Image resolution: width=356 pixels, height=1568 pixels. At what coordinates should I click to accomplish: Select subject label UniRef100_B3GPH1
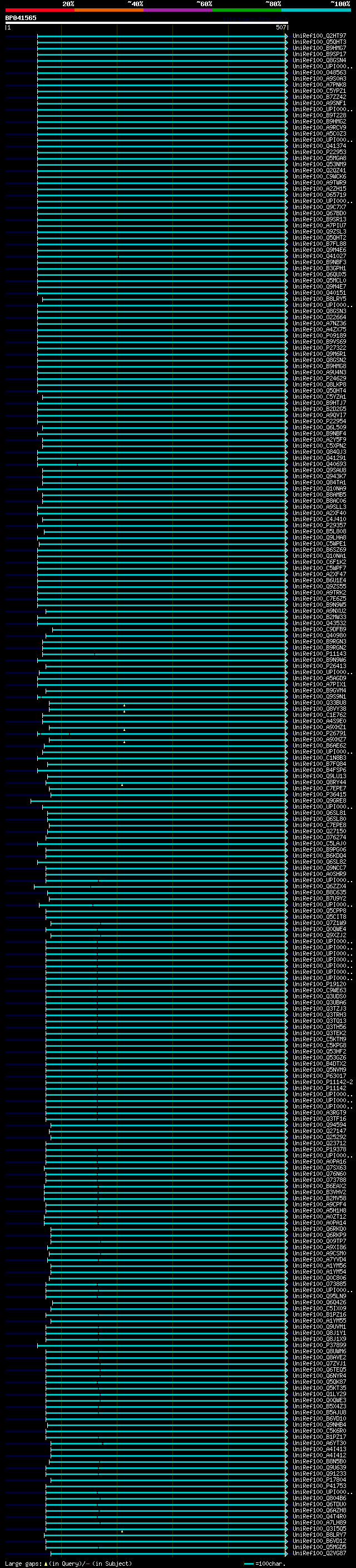(x=319, y=269)
